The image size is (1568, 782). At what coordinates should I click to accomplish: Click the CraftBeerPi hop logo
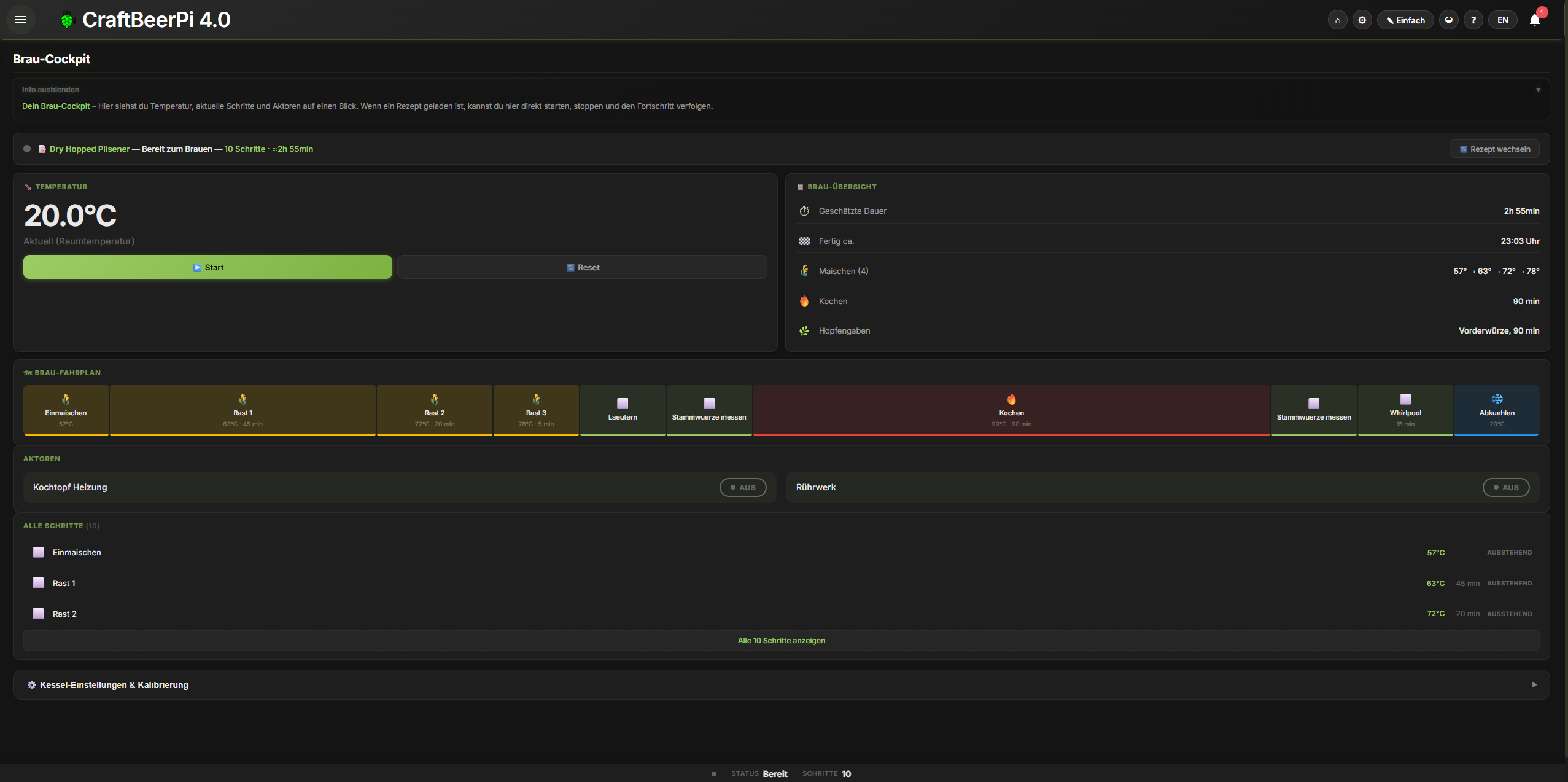tap(67, 20)
